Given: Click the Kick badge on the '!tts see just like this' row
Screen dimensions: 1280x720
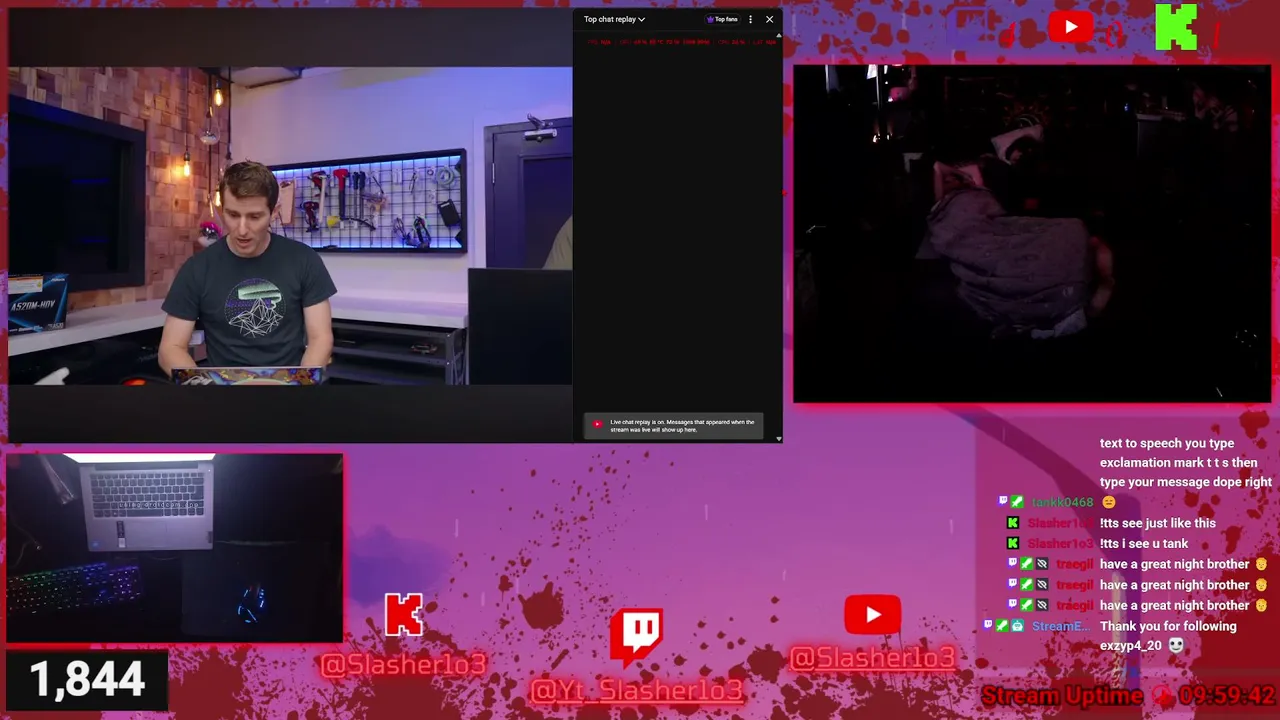Looking at the screenshot, I should pyautogui.click(x=1013, y=523).
